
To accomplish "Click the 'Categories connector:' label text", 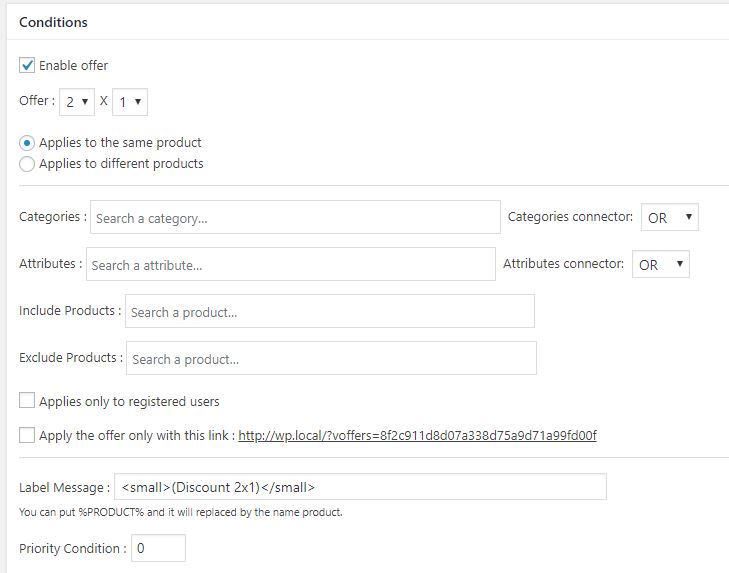I will [570, 217].
